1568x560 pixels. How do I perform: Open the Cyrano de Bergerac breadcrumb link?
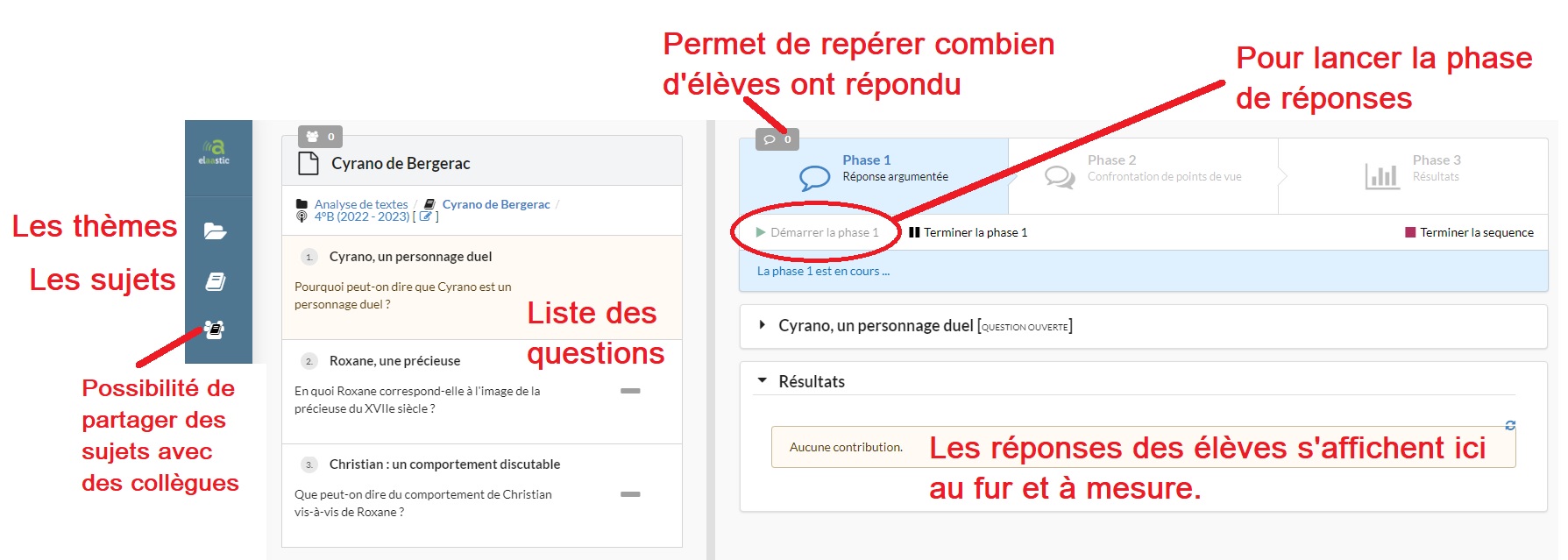click(496, 204)
